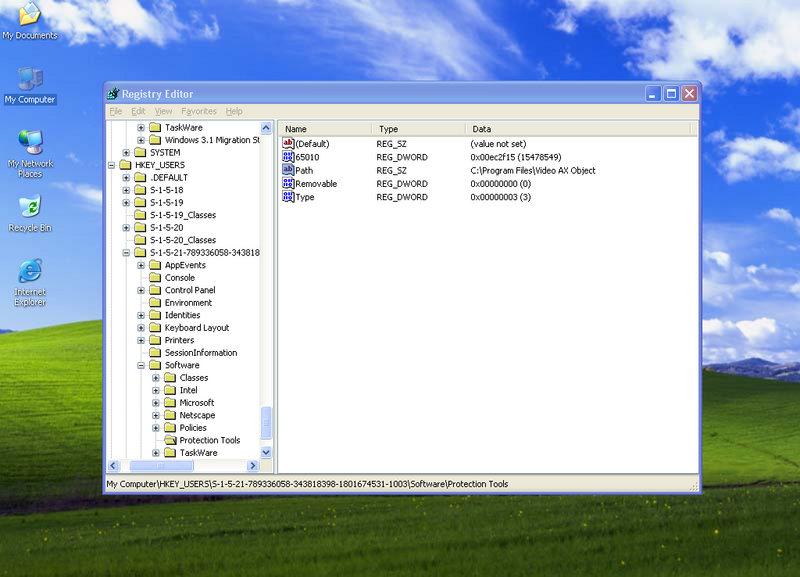This screenshot has width=800, height=577.
Task: Click the Data column header
Action: pos(578,129)
